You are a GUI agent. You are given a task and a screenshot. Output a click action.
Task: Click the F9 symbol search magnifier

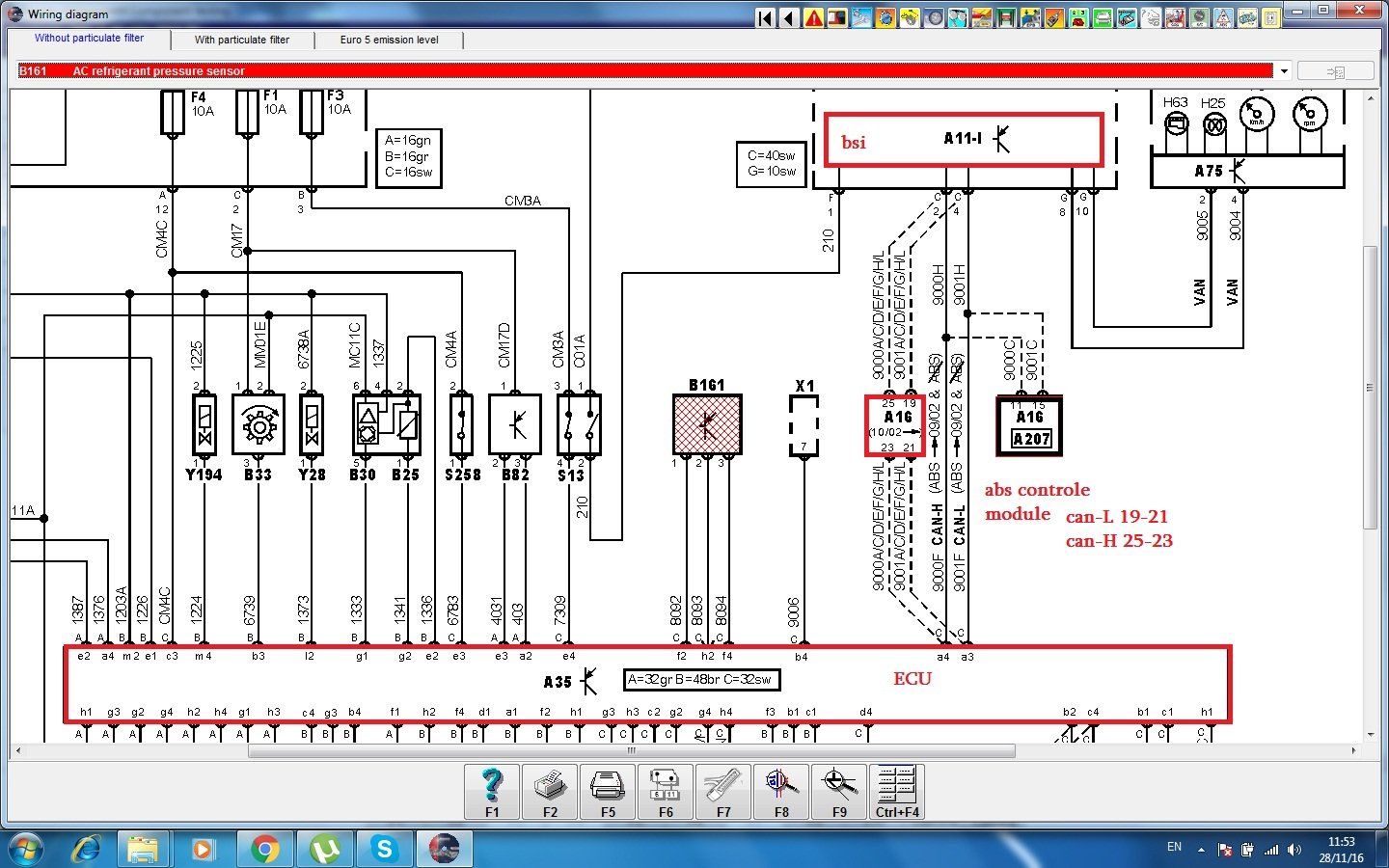(x=839, y=792)
